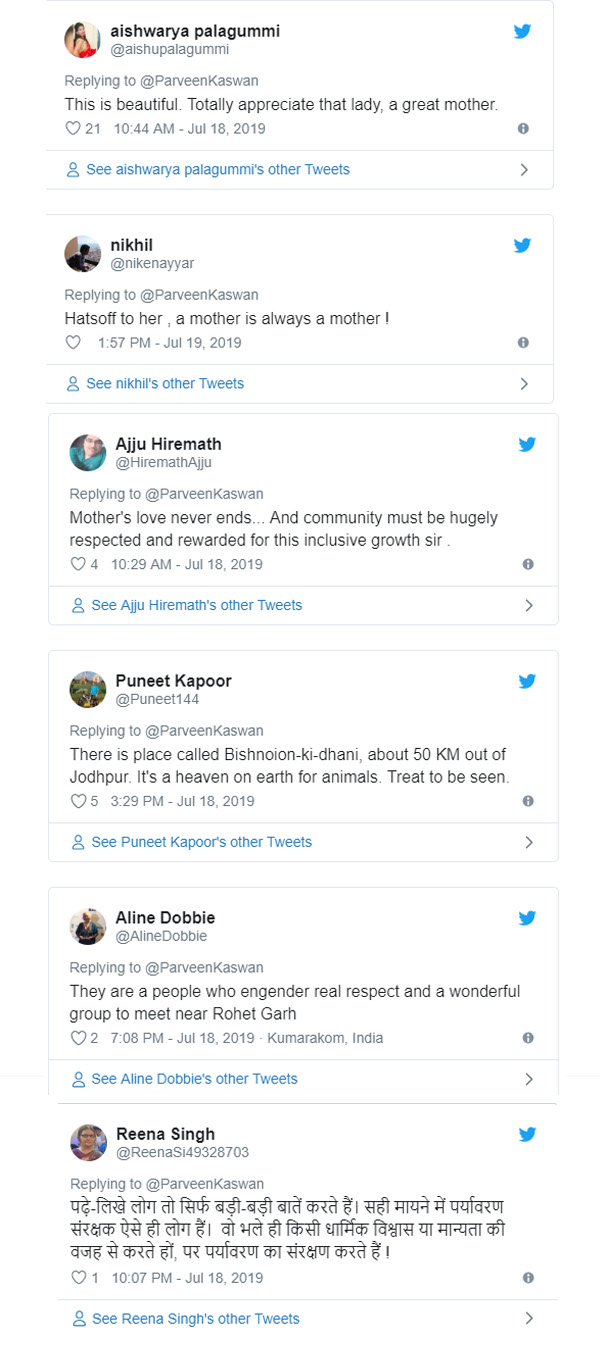
Task: Open timestamp 10:07 PM - Jul 18, 2019
Action: coord(187,1278)
